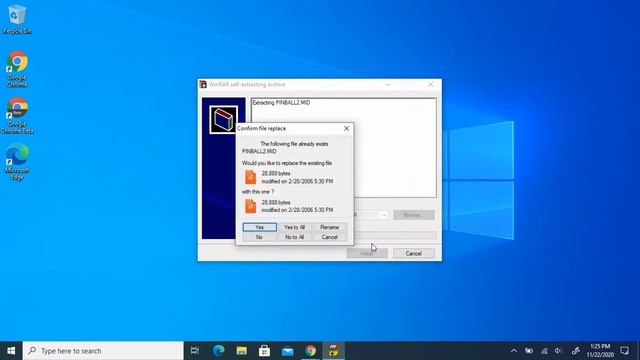Viewport: 640px width, 360px height.
Task: Select the Google Chrome Beta desktop shortcut
Action: coord(17,115)
